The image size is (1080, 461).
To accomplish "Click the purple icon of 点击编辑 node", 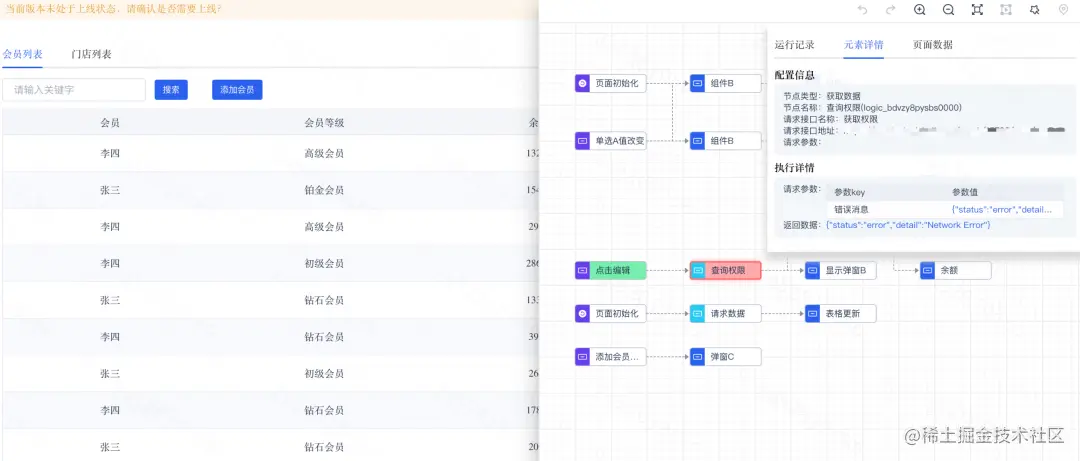I will pyautogui.click(x=583, y=271).
